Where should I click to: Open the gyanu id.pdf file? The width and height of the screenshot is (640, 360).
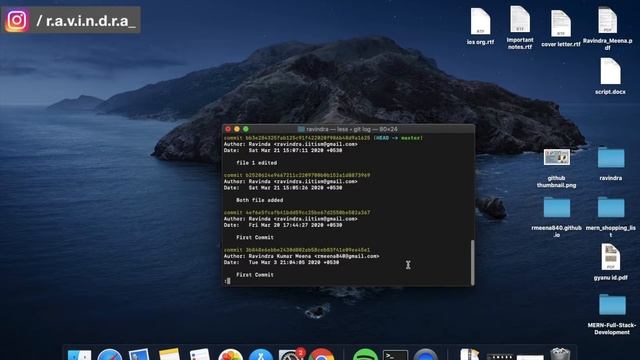611,257
